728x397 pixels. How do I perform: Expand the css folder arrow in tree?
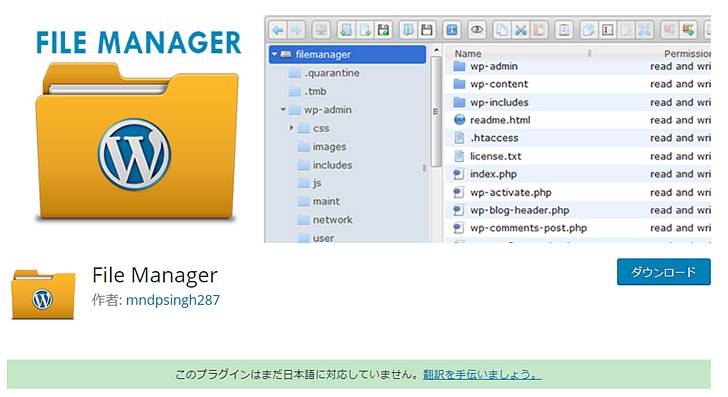click(292, 128)
